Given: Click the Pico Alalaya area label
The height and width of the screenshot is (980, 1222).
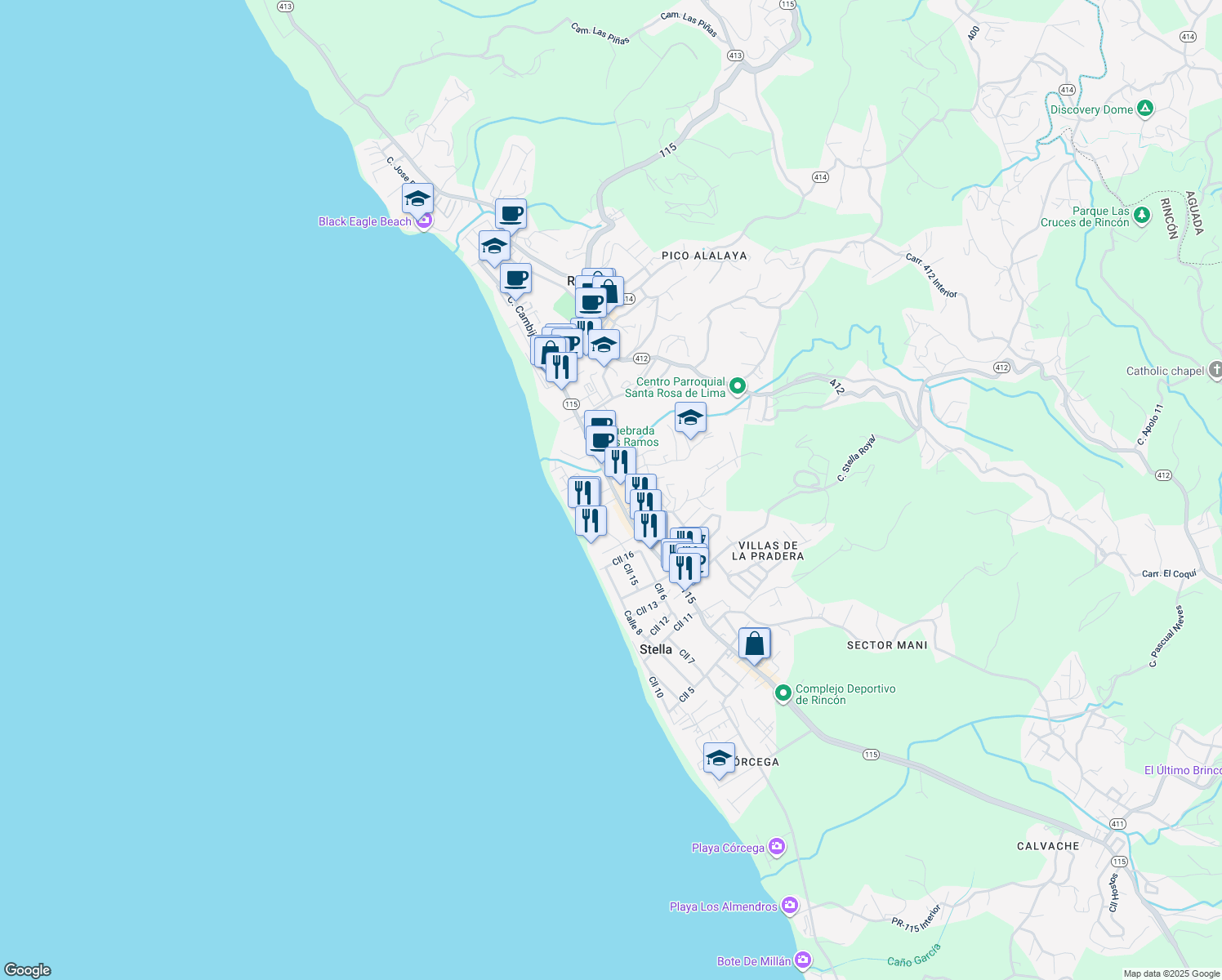Looking at the screenshot, I should 703,256.
